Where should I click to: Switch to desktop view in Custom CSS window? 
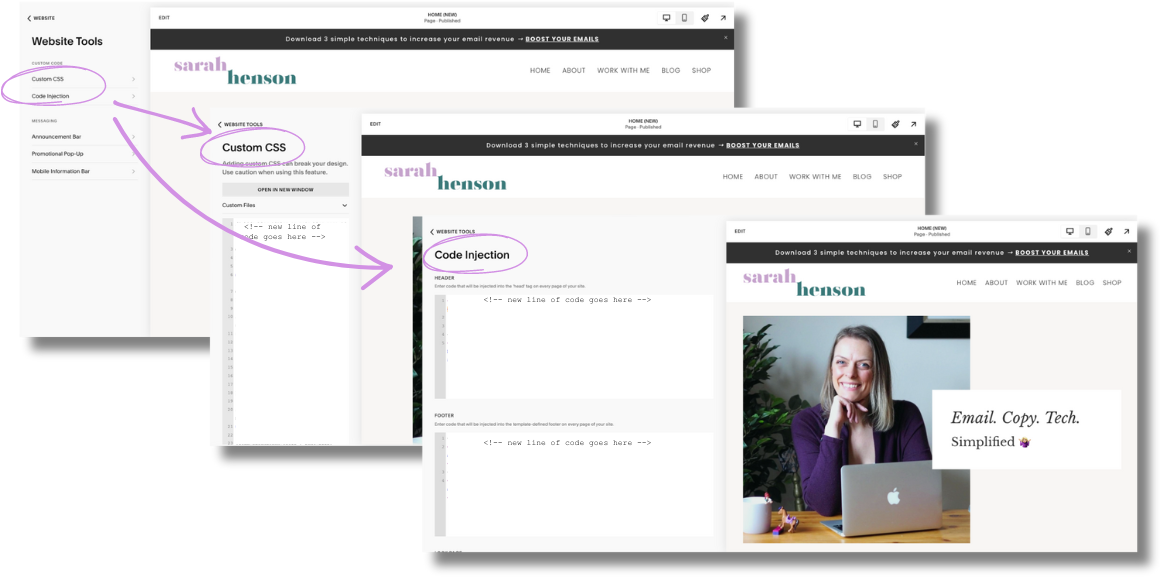coord(857,124)
